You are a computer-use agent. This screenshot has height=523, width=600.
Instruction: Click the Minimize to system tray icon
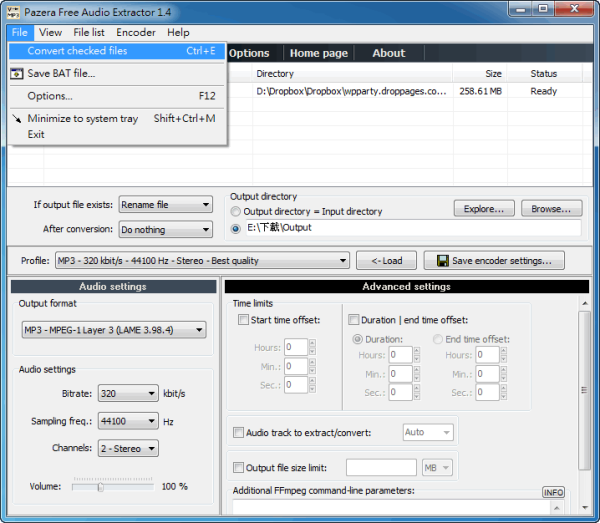pos(17,118)
